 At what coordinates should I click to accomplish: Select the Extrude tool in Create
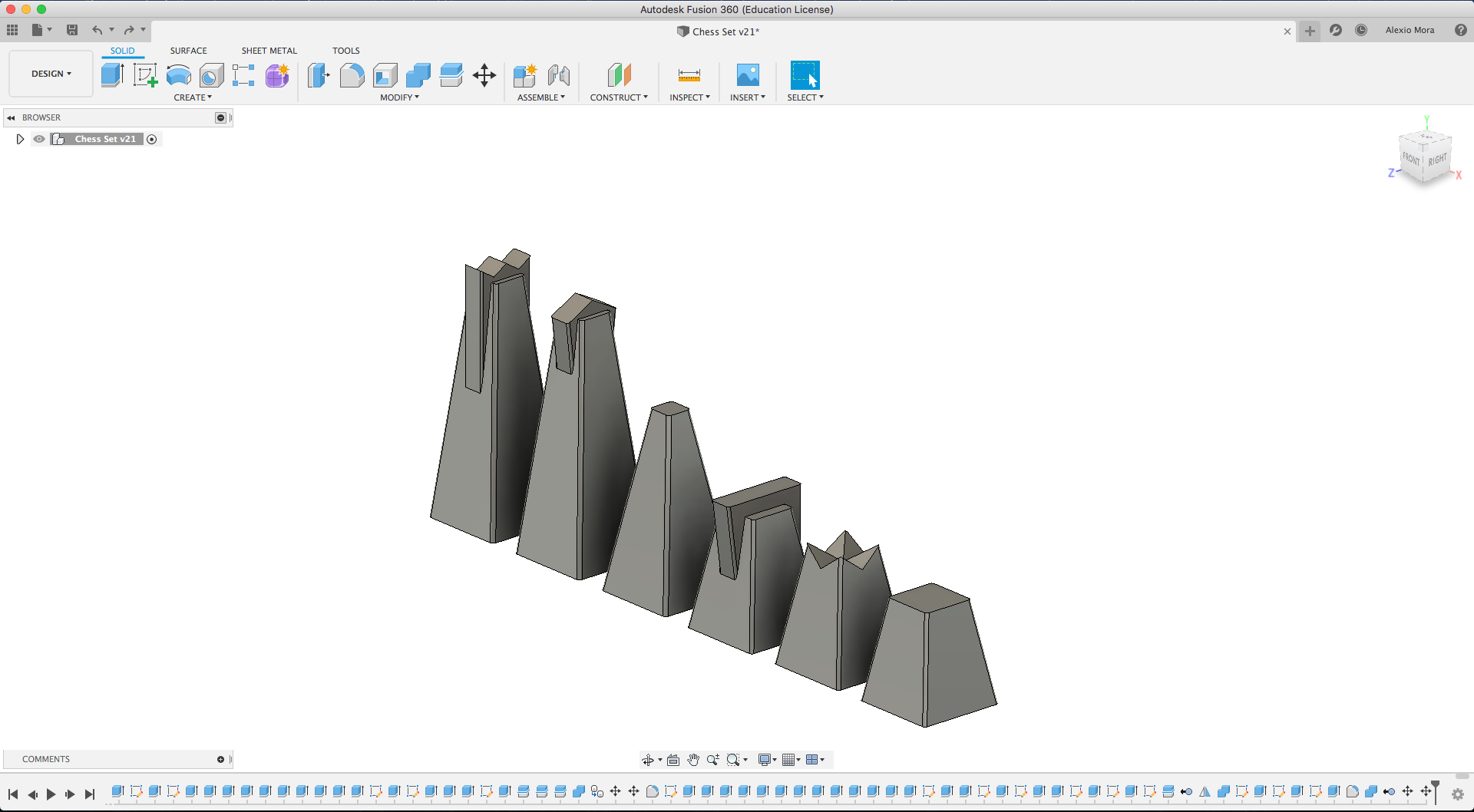112,74
